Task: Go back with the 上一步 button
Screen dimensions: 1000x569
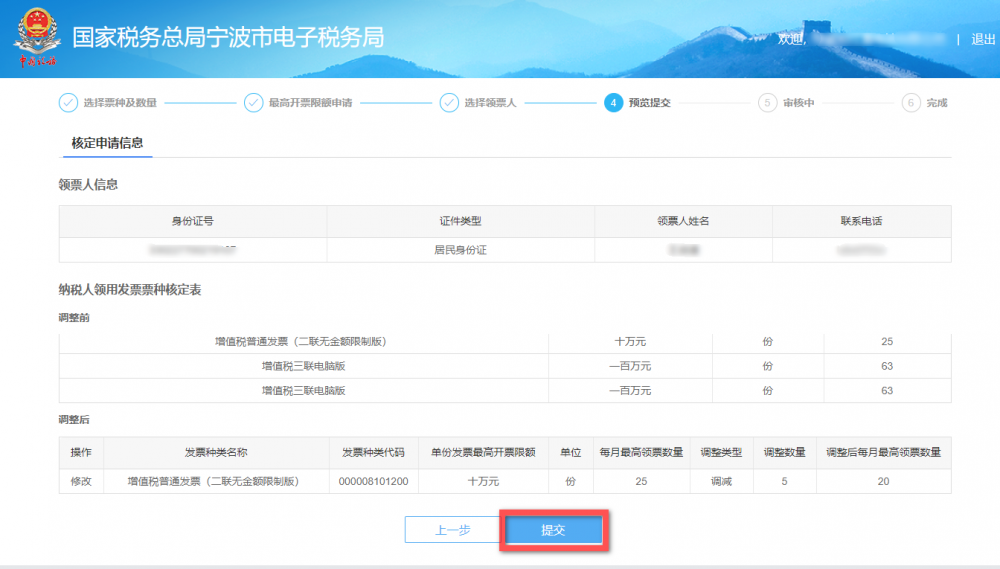Action: tap(452, 530)
